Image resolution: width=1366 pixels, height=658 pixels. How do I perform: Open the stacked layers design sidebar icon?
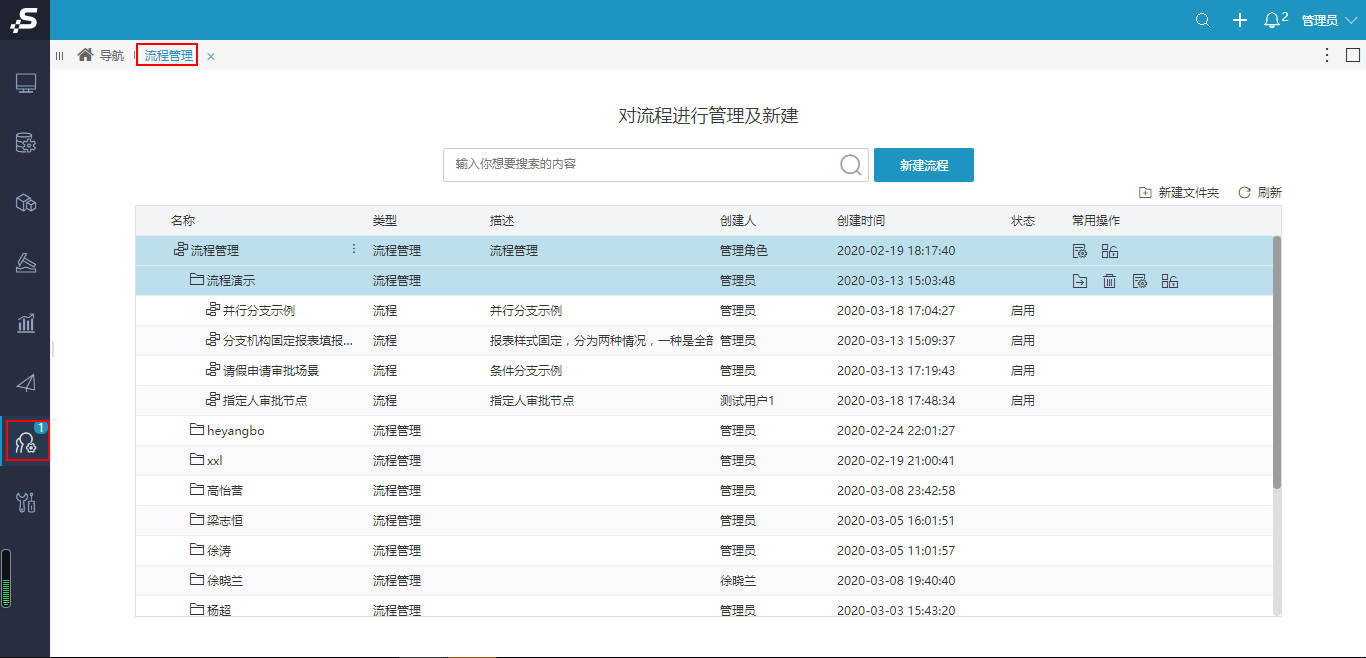[26, 262]
